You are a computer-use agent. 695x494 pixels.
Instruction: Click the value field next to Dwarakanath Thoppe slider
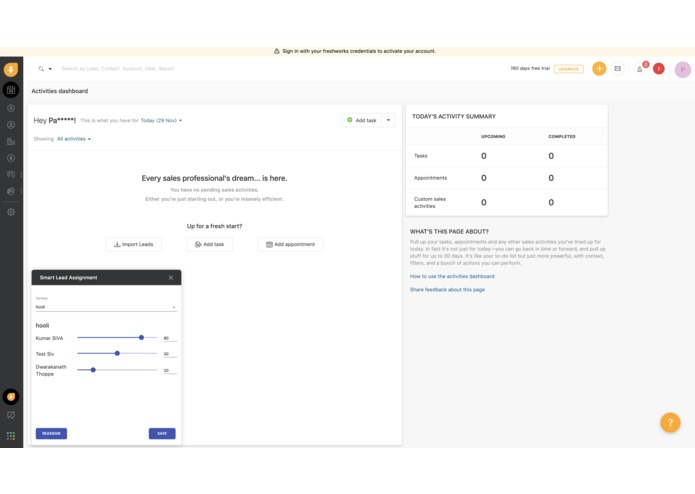[170, 370]
